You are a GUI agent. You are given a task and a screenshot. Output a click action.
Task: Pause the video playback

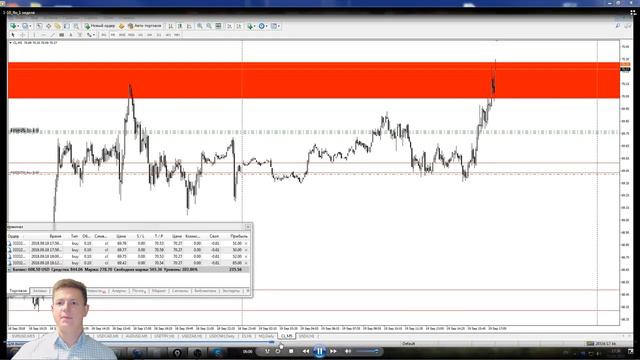pos(319,351)
